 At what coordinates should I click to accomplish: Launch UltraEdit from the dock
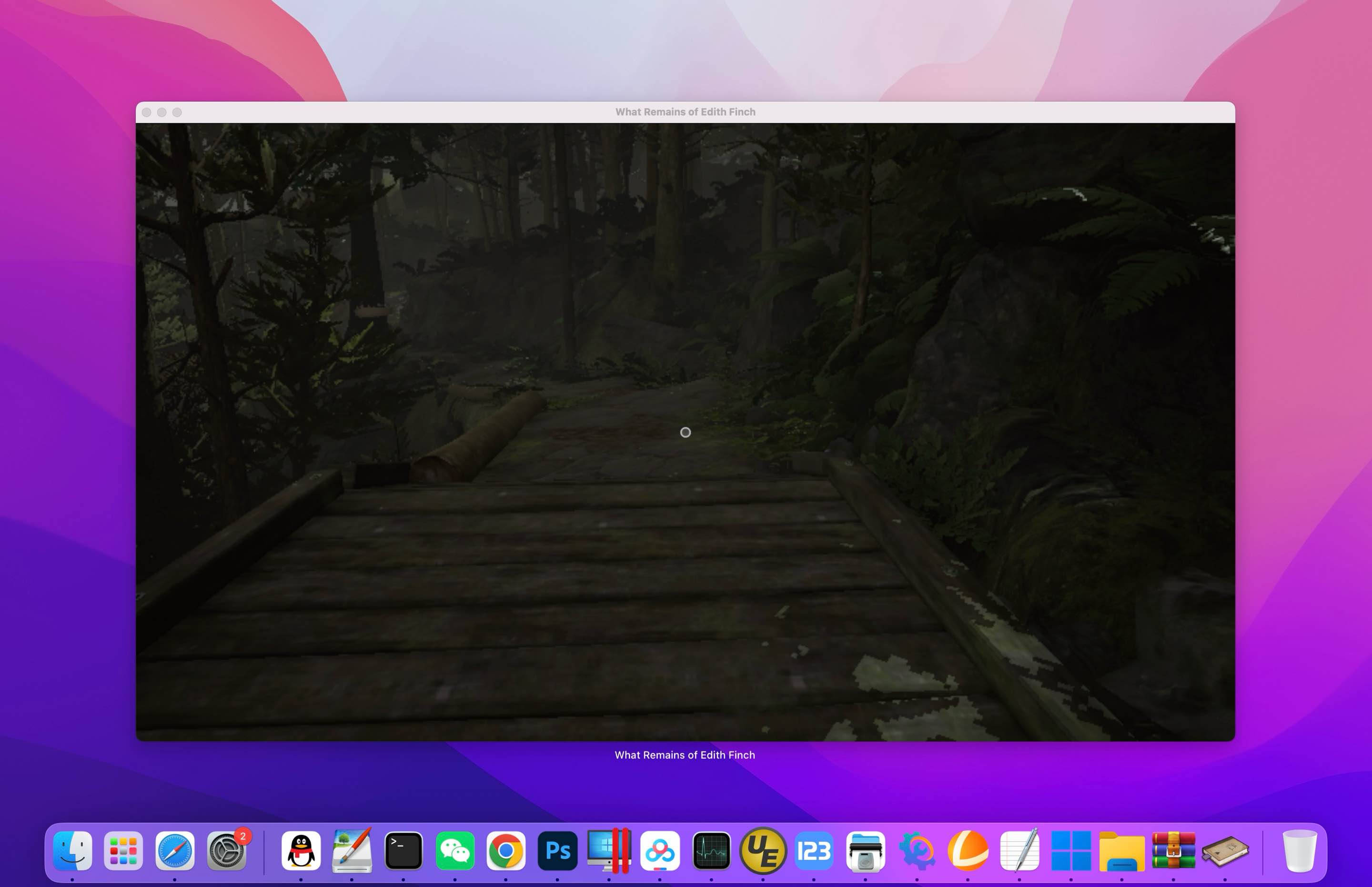pyautogui.click(x=763, y=850)
